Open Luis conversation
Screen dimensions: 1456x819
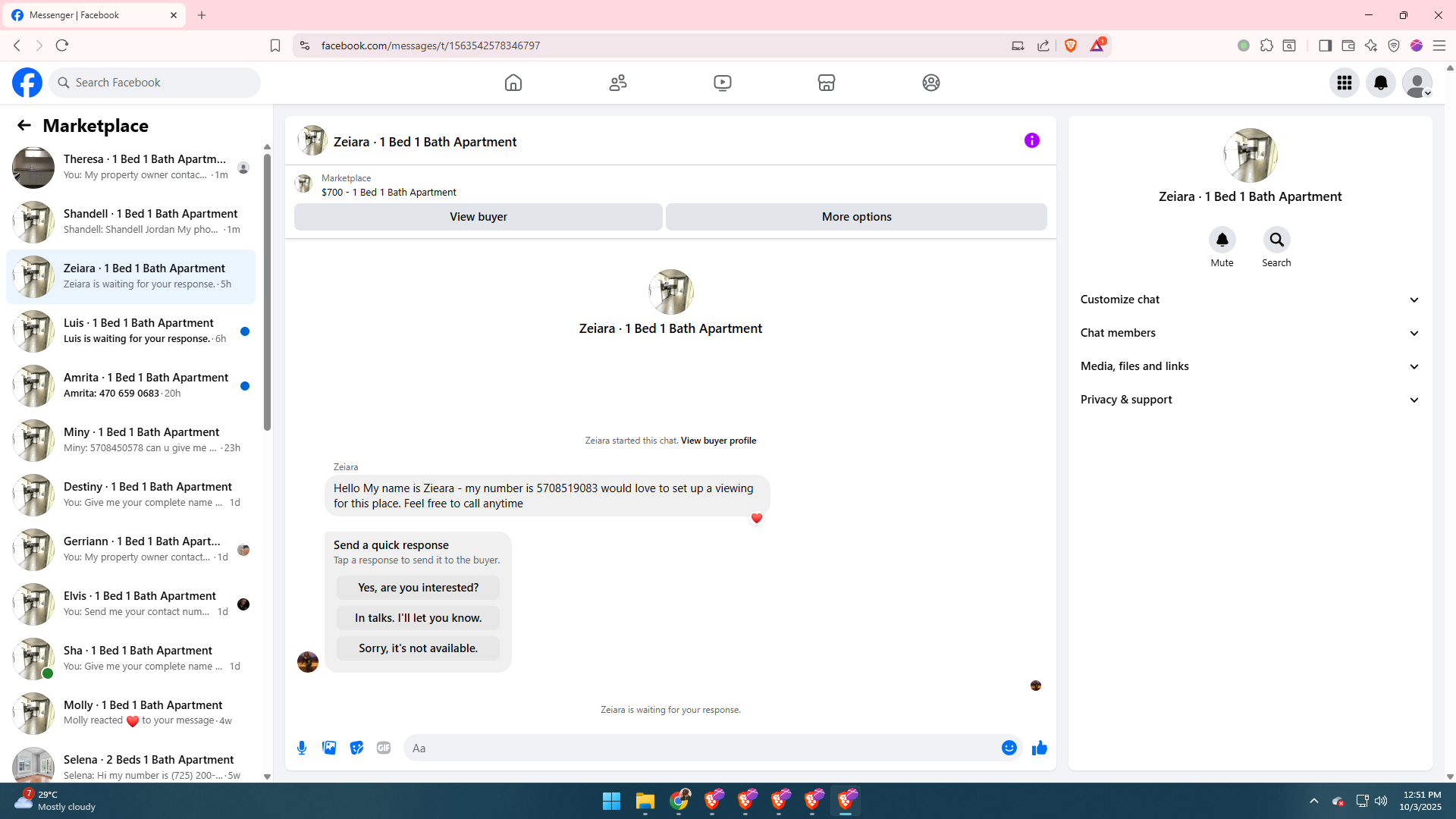(x=130, y=331)
